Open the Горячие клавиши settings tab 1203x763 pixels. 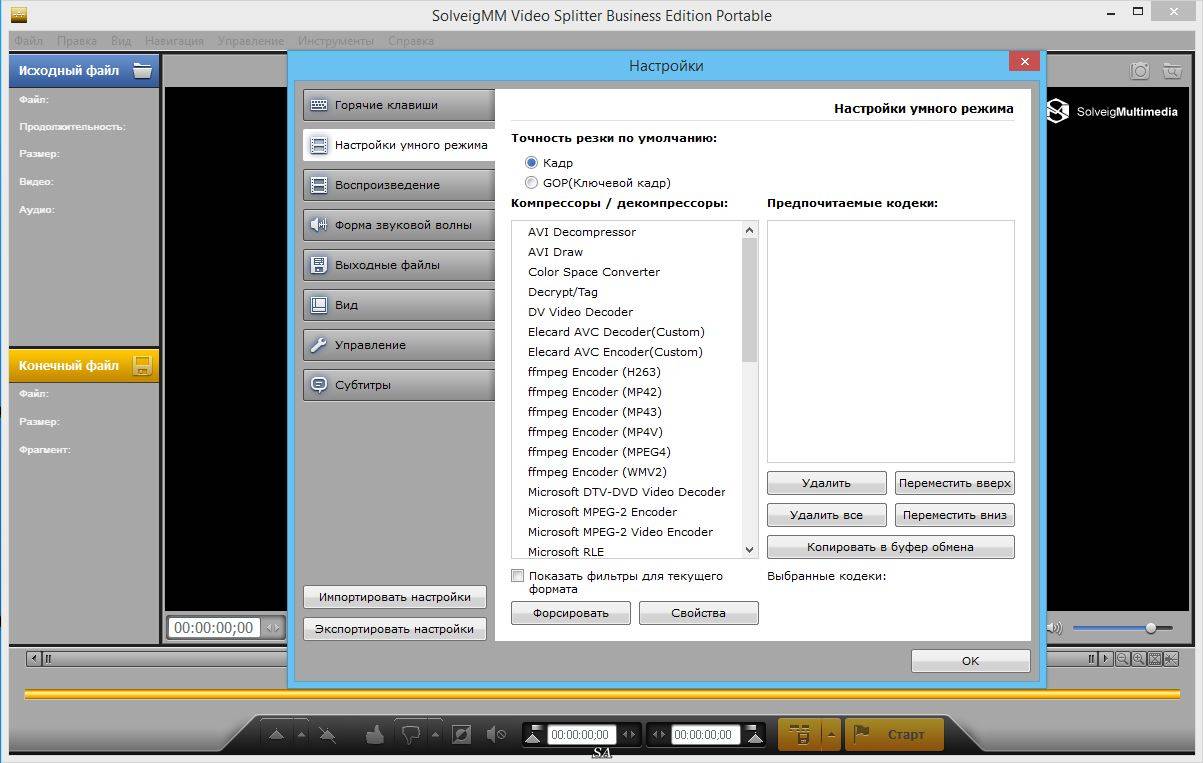pos(399,105)
